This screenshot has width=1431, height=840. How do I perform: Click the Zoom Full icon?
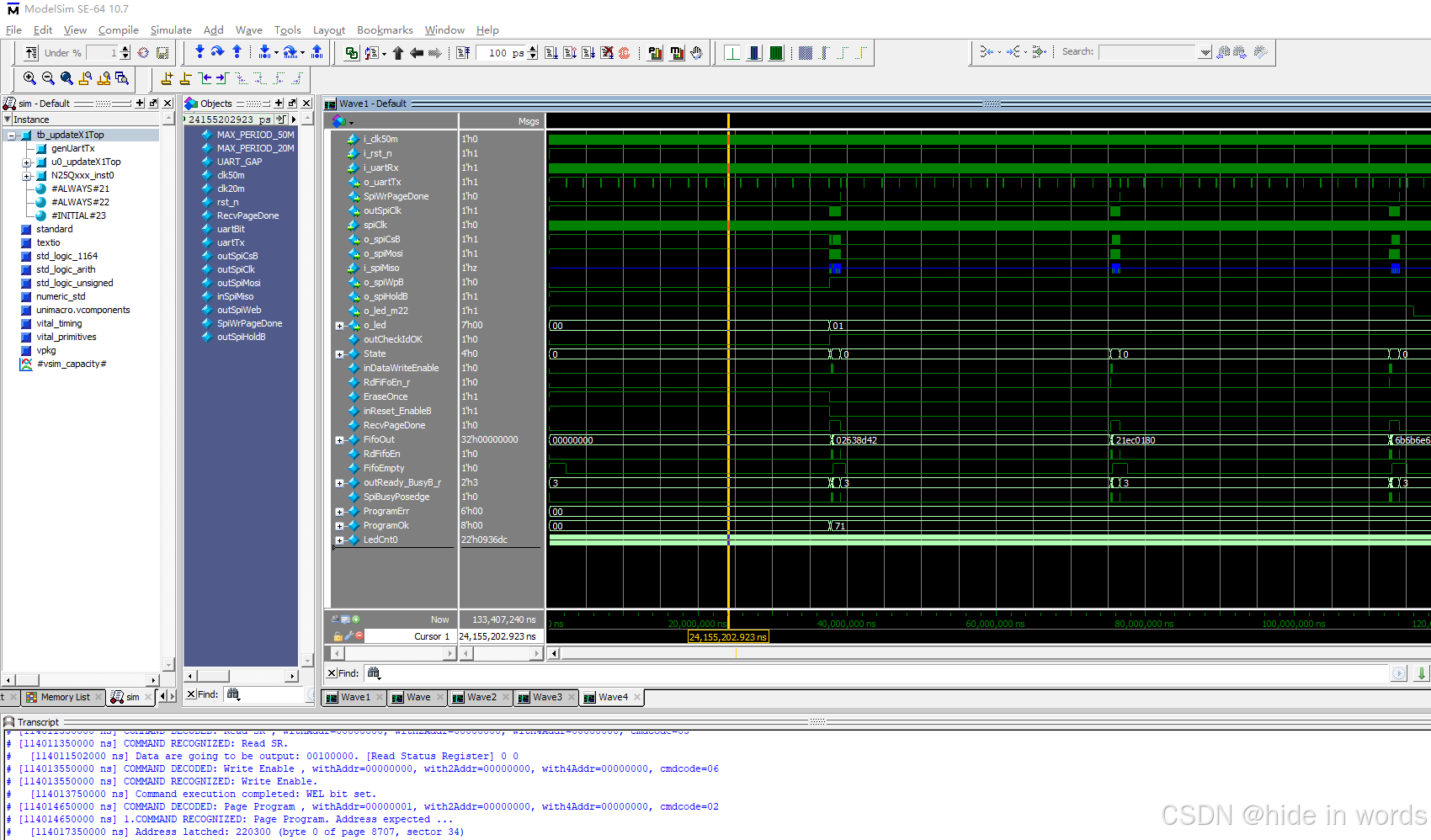[x=66, y=79]
